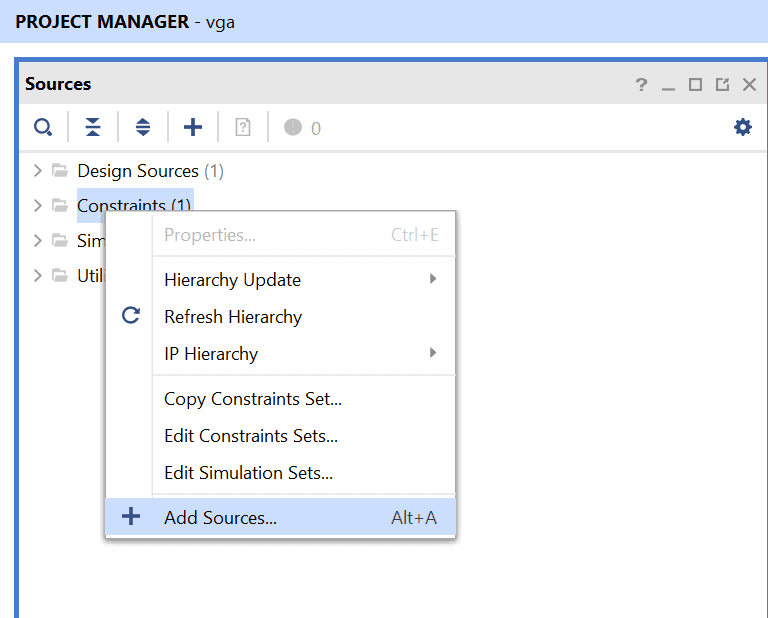Click the Refresh Hierarchy circular arrow icon

pyautogui.click(x=130, y=316)
